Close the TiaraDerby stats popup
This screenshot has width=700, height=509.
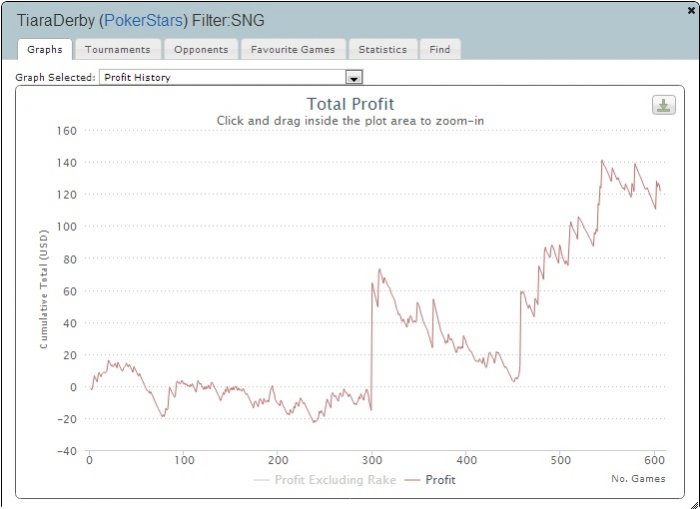point(691,8)
